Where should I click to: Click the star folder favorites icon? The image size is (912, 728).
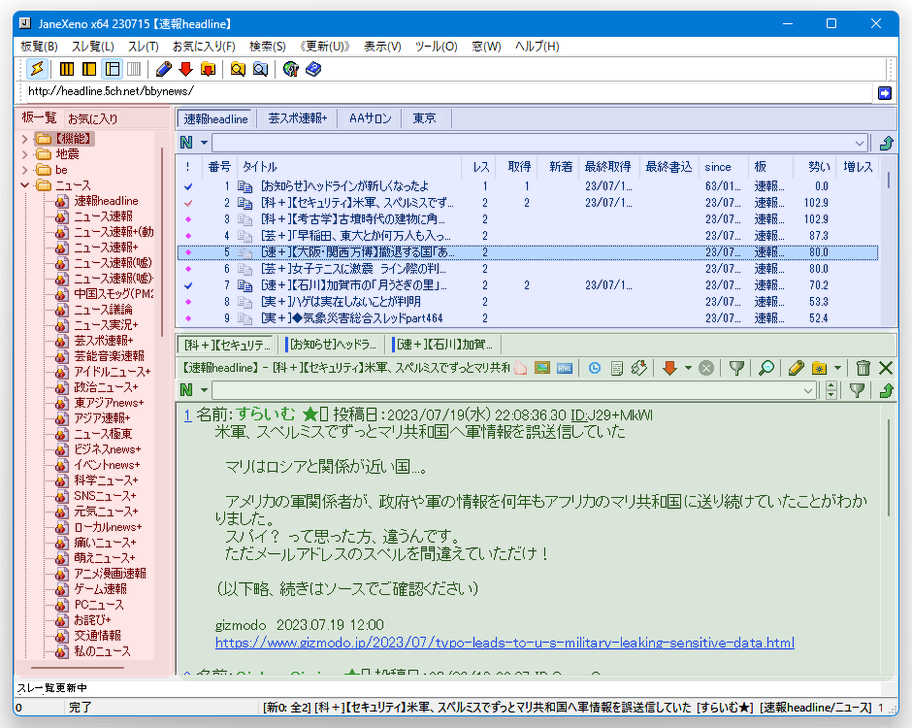pyautogui.click(x=819, y=368)
